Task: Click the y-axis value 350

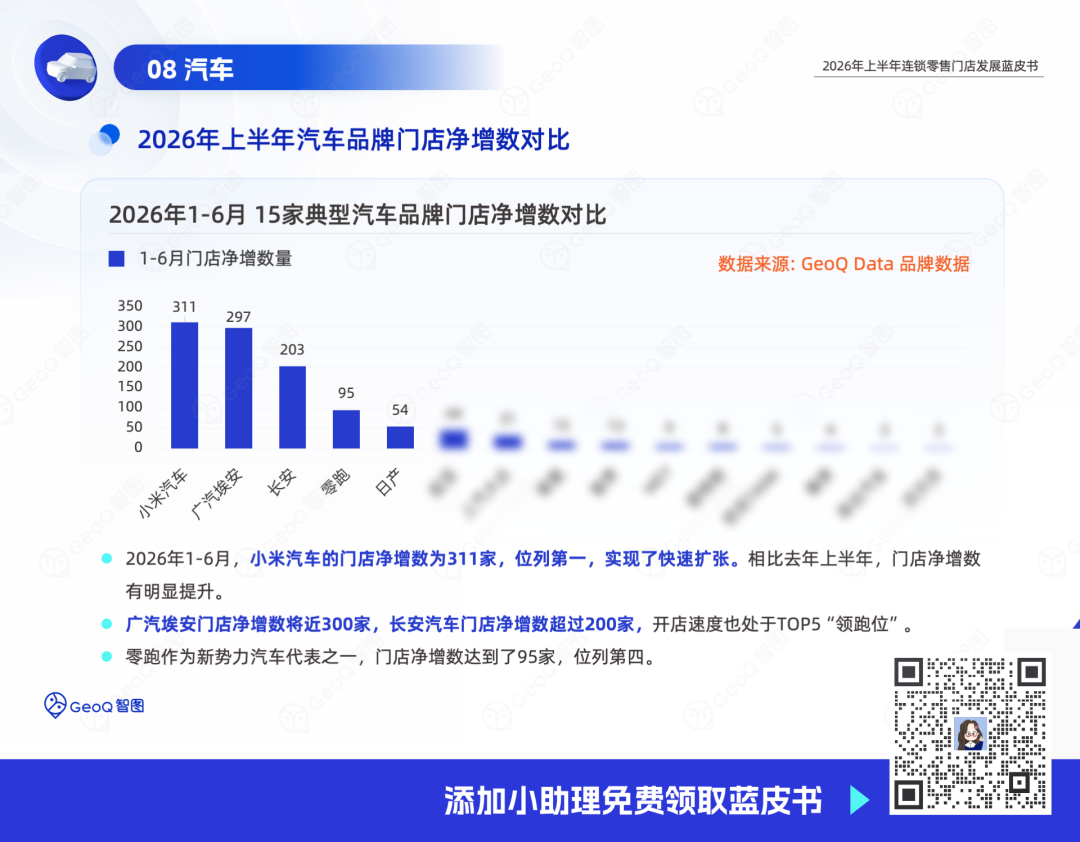Action: tap(129, 306)
